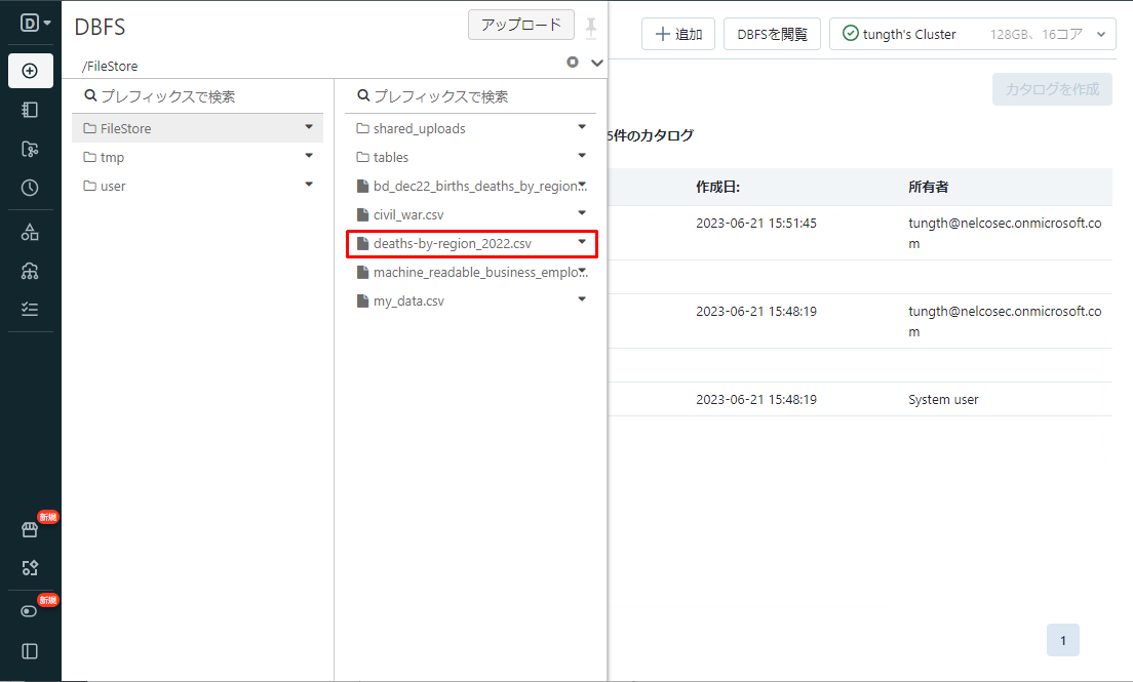The width and height of the screenshot is (1133, 682).
Task: Click the search icon in FileStore column
Action: [90, 95]
